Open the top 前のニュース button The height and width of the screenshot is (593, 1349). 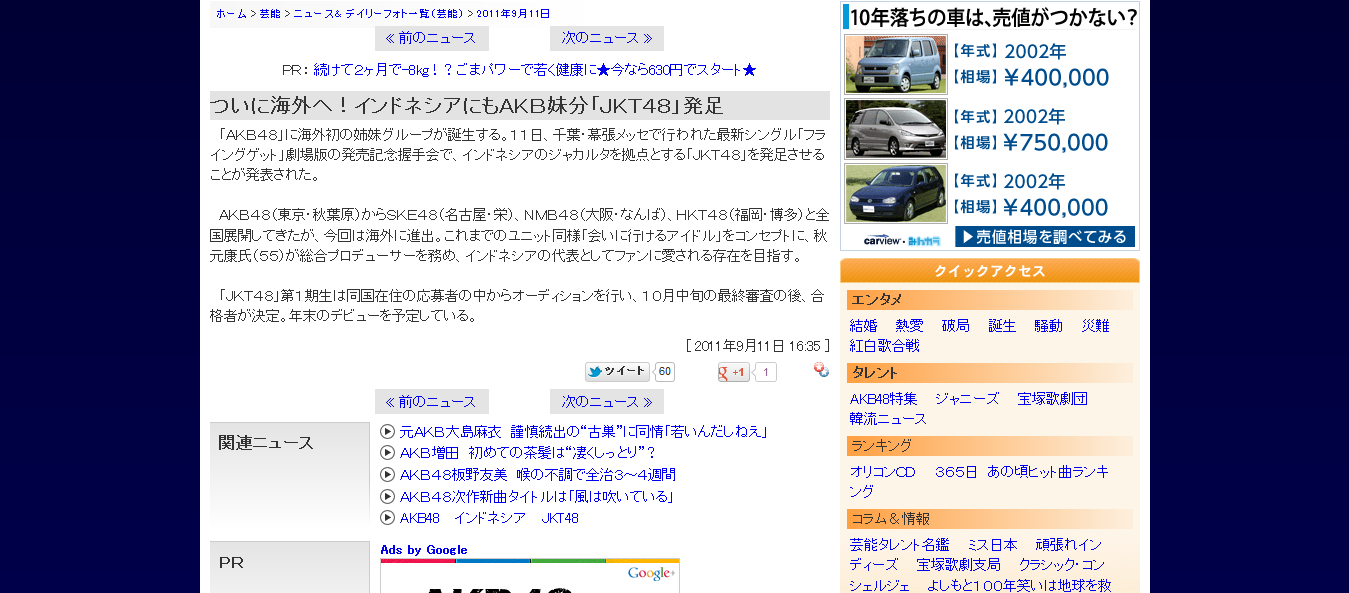pos(431,38)
